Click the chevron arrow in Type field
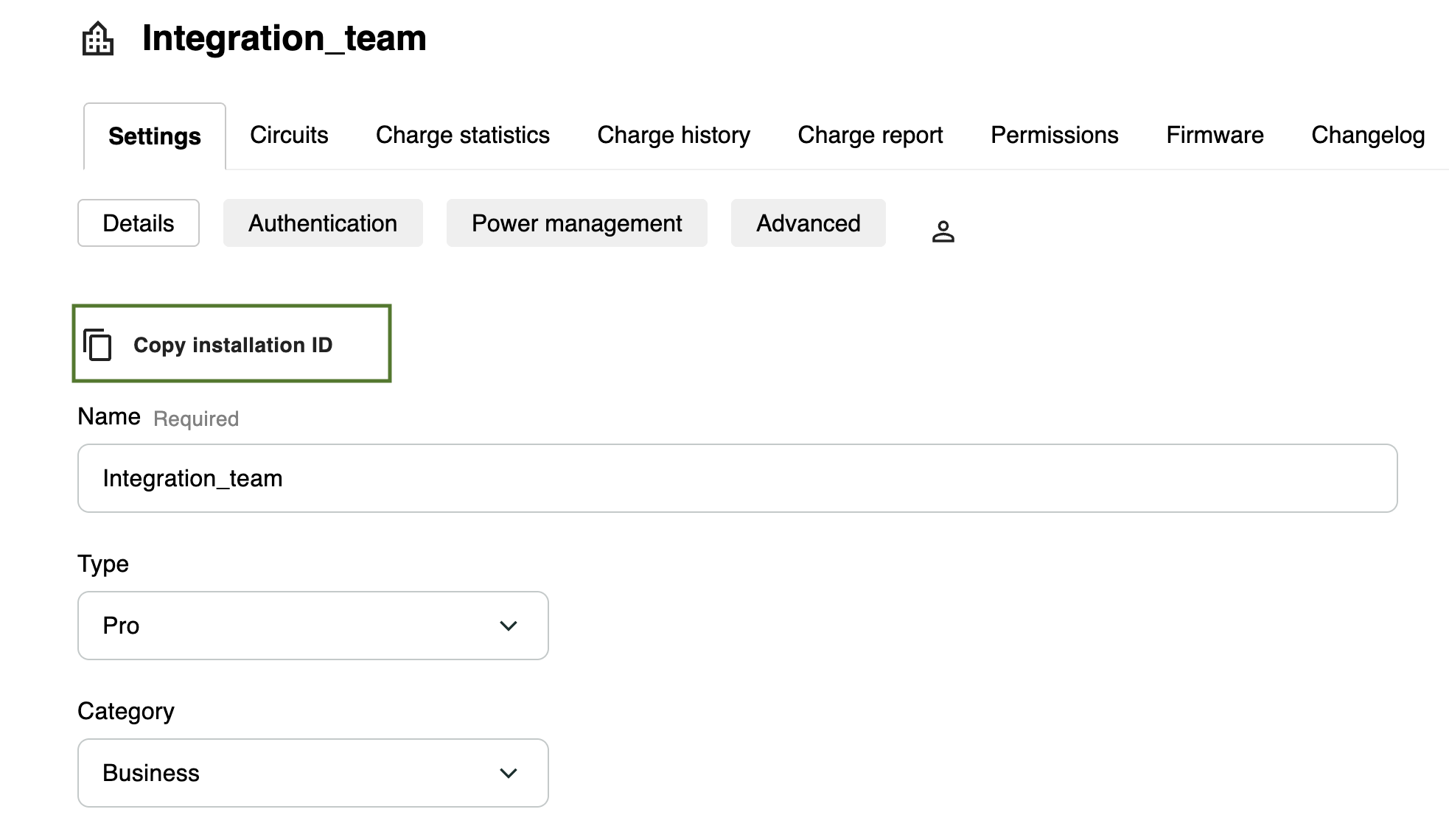The image size is (1449, 840). [x=509, y=626]
